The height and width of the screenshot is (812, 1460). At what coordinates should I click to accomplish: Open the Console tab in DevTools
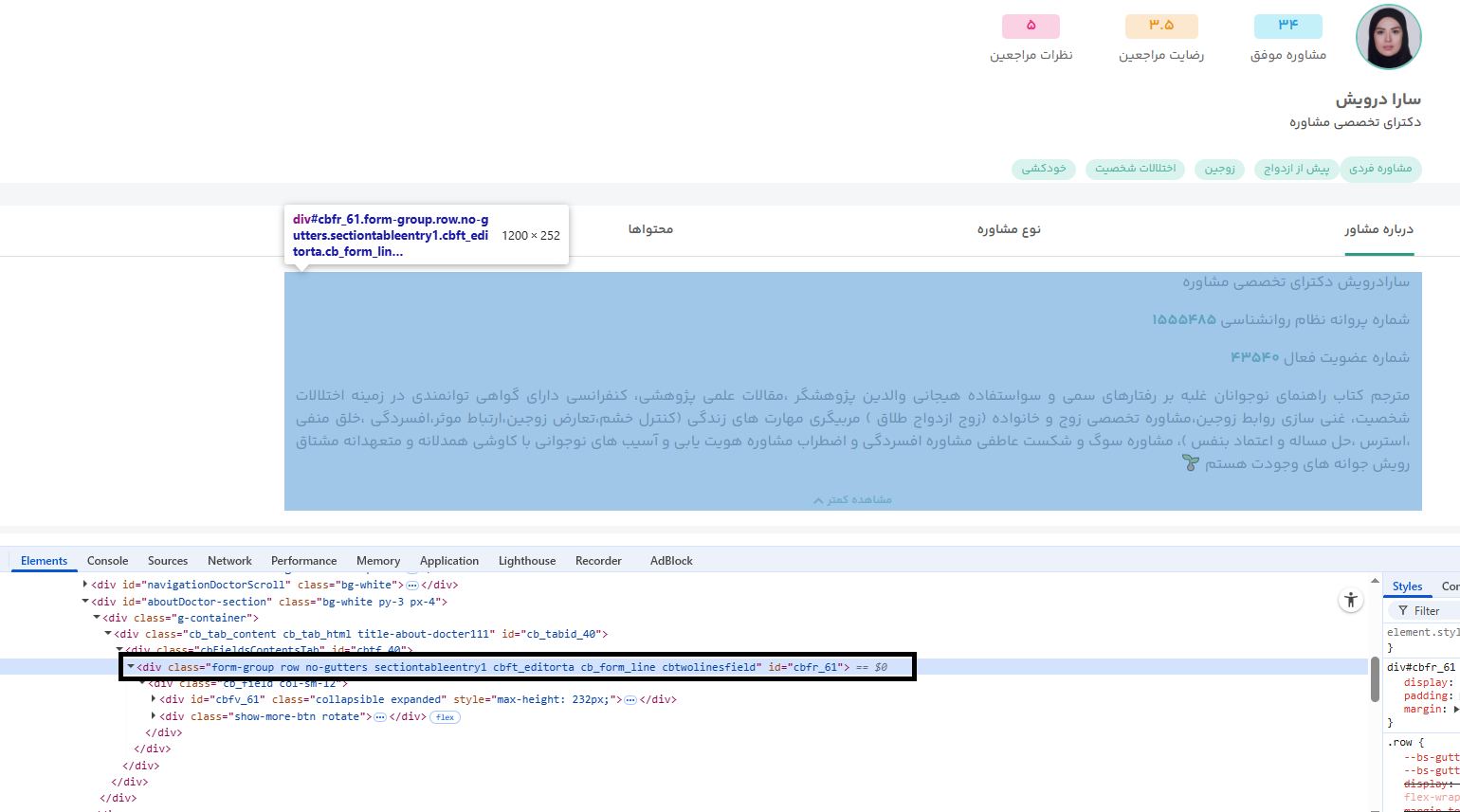107,561
